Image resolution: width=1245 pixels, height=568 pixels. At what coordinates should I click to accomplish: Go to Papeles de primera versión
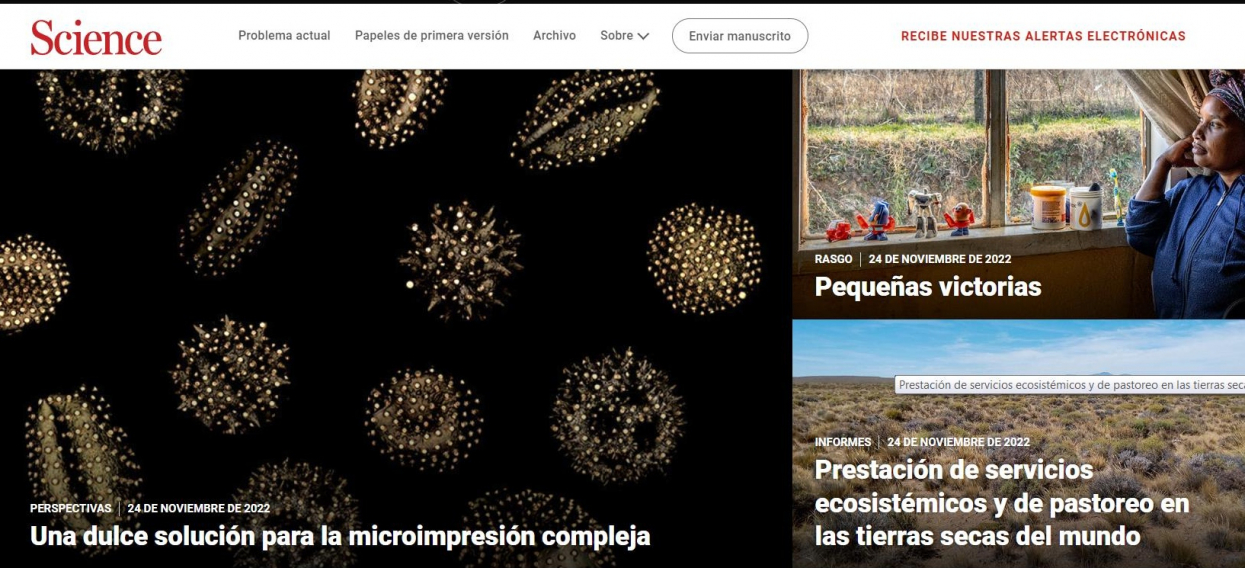click(x=432, y=35)
